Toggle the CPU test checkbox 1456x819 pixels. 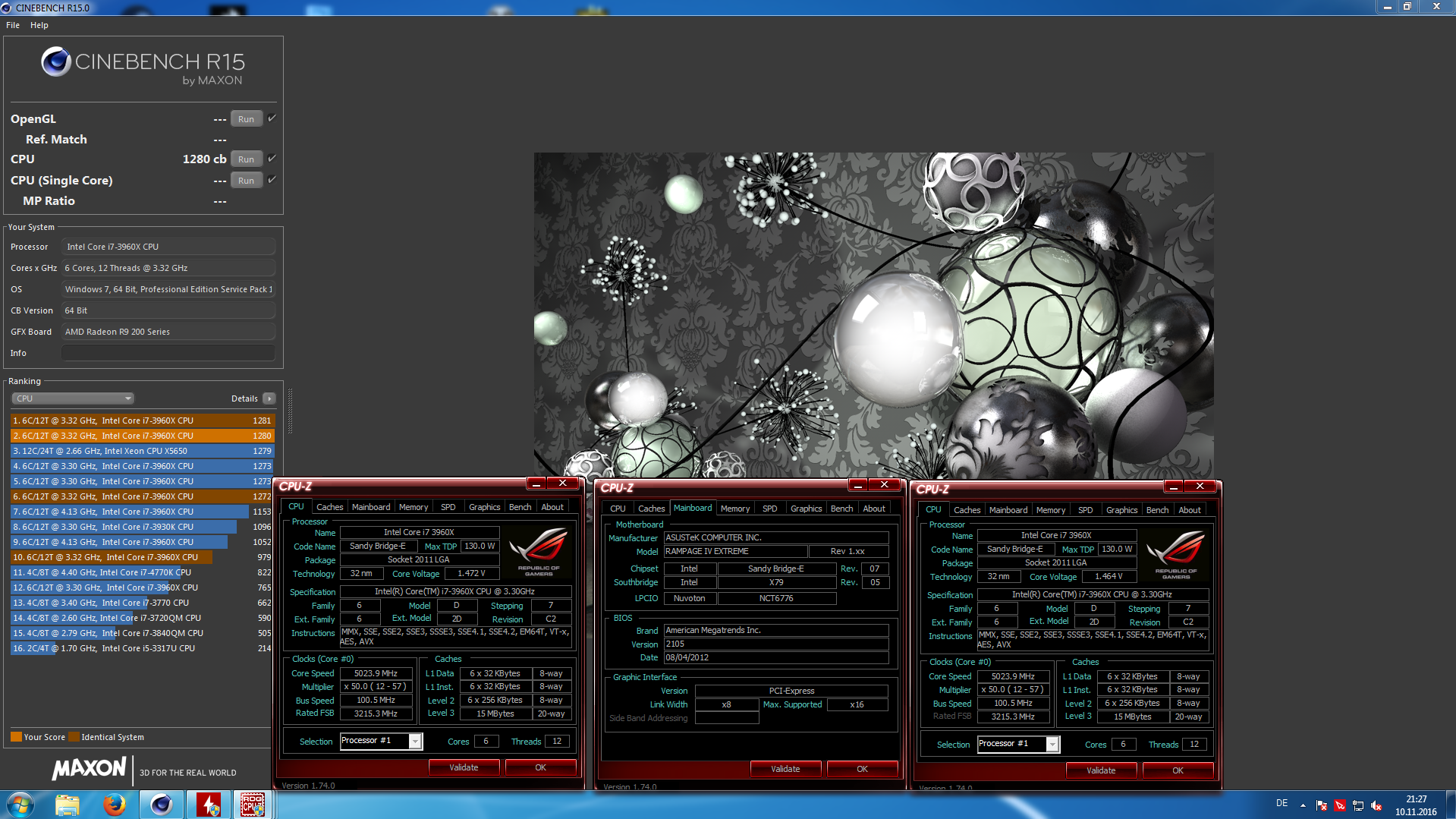[x=272, y=159]
